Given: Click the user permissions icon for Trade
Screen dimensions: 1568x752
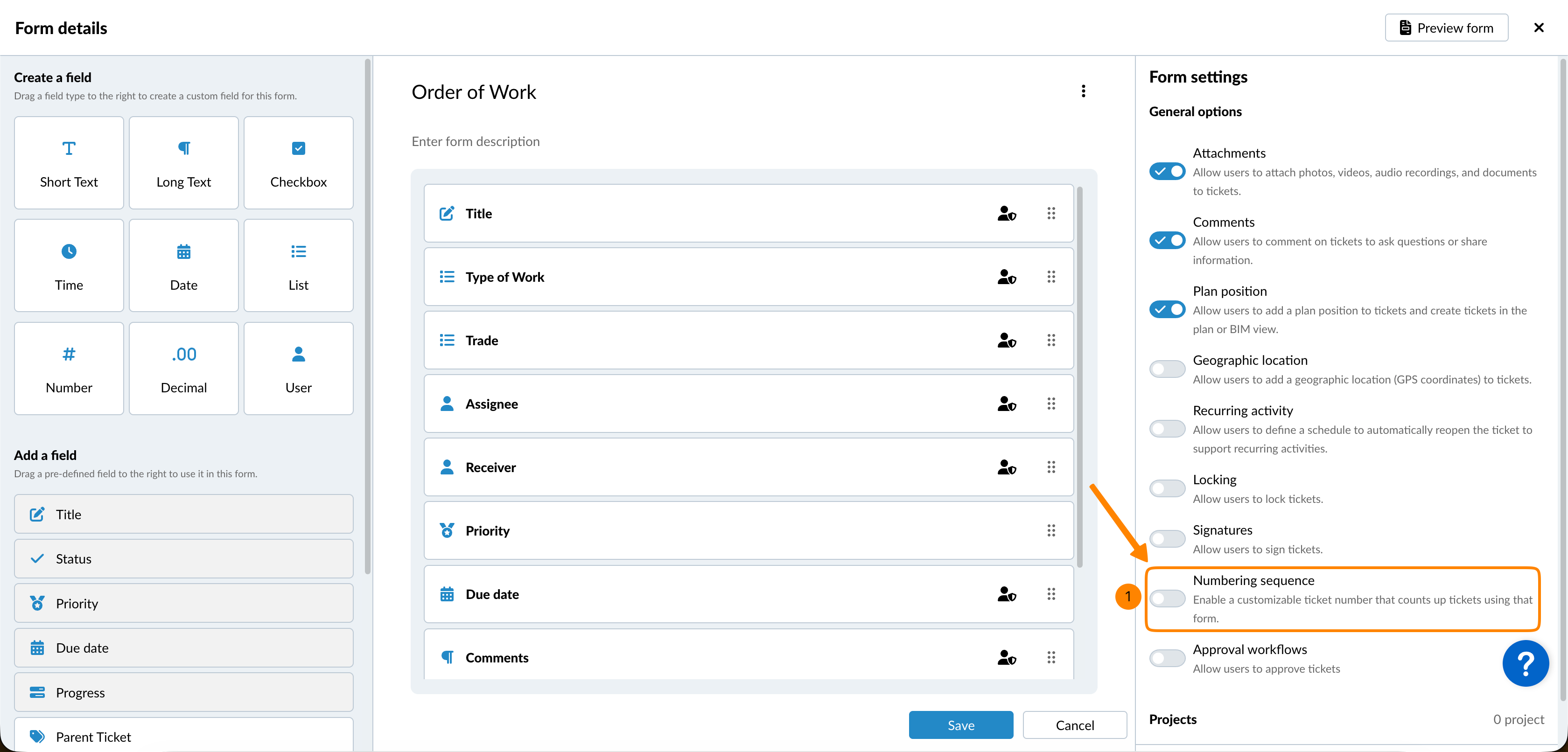Looking at the screenshot, I should tap(1006, 341).
